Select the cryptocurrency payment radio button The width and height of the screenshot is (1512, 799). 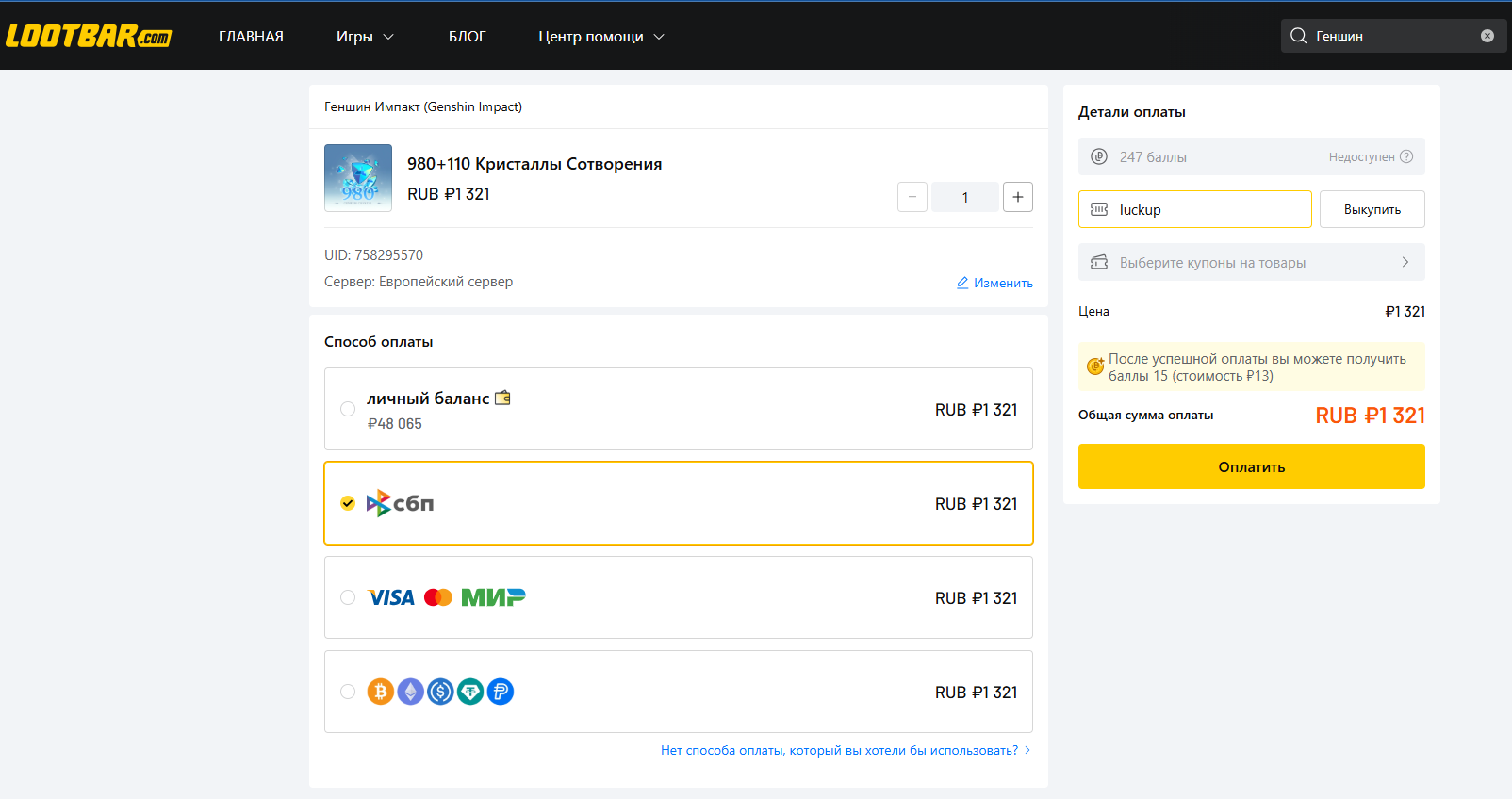348,692
